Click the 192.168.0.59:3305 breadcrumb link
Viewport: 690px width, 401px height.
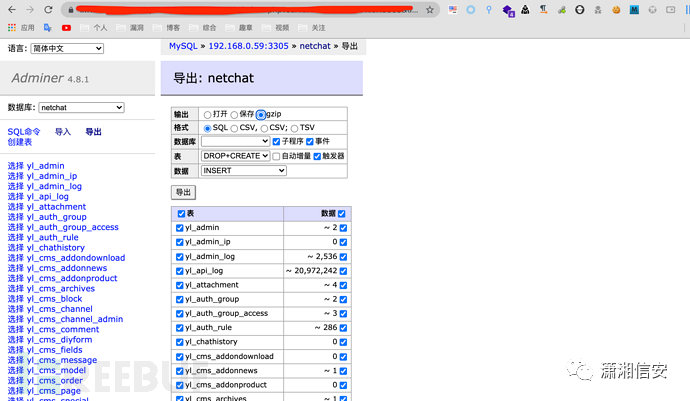coord(248,46)
